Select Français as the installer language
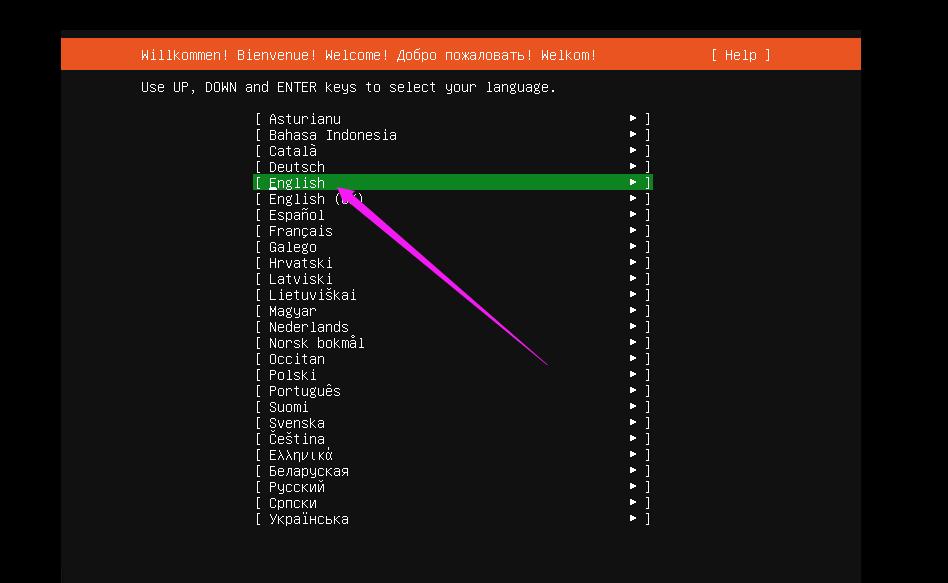 (301, 231)
